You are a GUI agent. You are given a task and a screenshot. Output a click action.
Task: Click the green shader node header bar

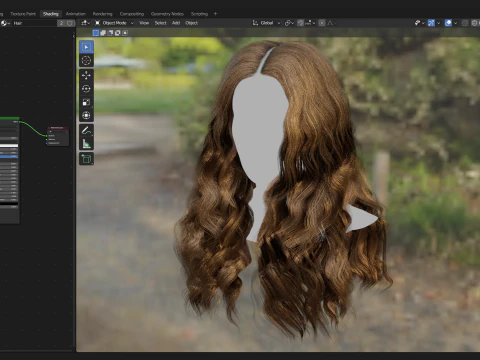(10, 118)
